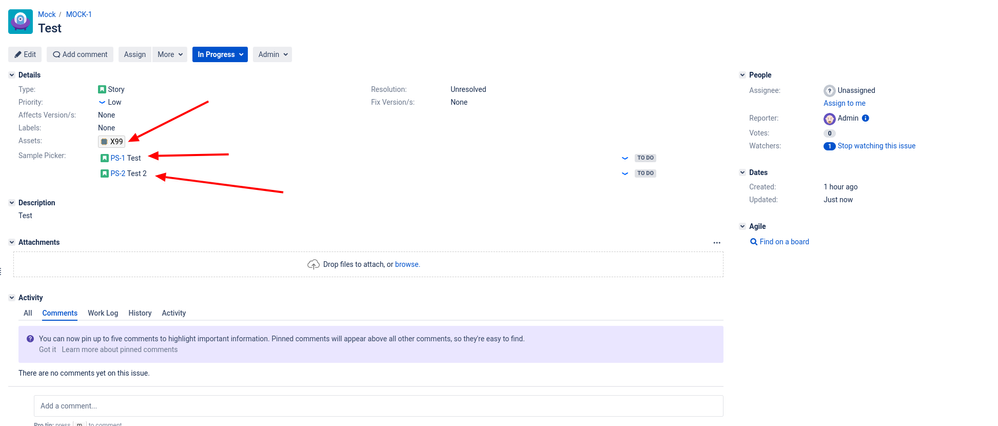Click the Assign to me link
This screenshot has width=998, height=426.
[845, 103]
